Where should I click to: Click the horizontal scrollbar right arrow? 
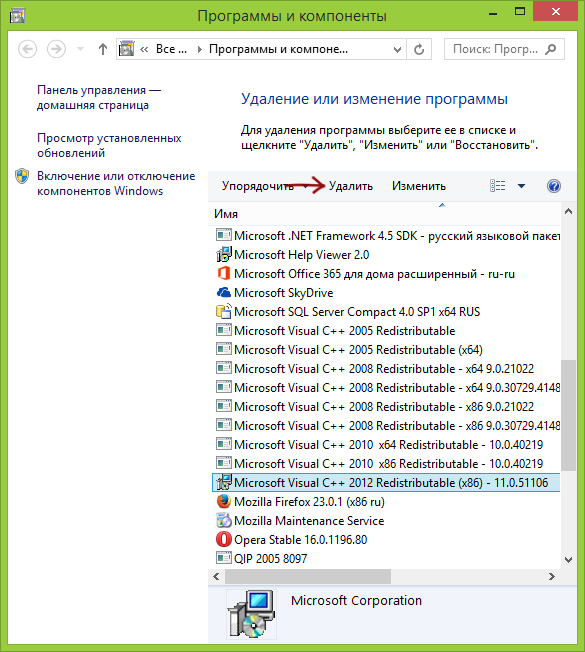pyautogui.click(x=552, y=576)
